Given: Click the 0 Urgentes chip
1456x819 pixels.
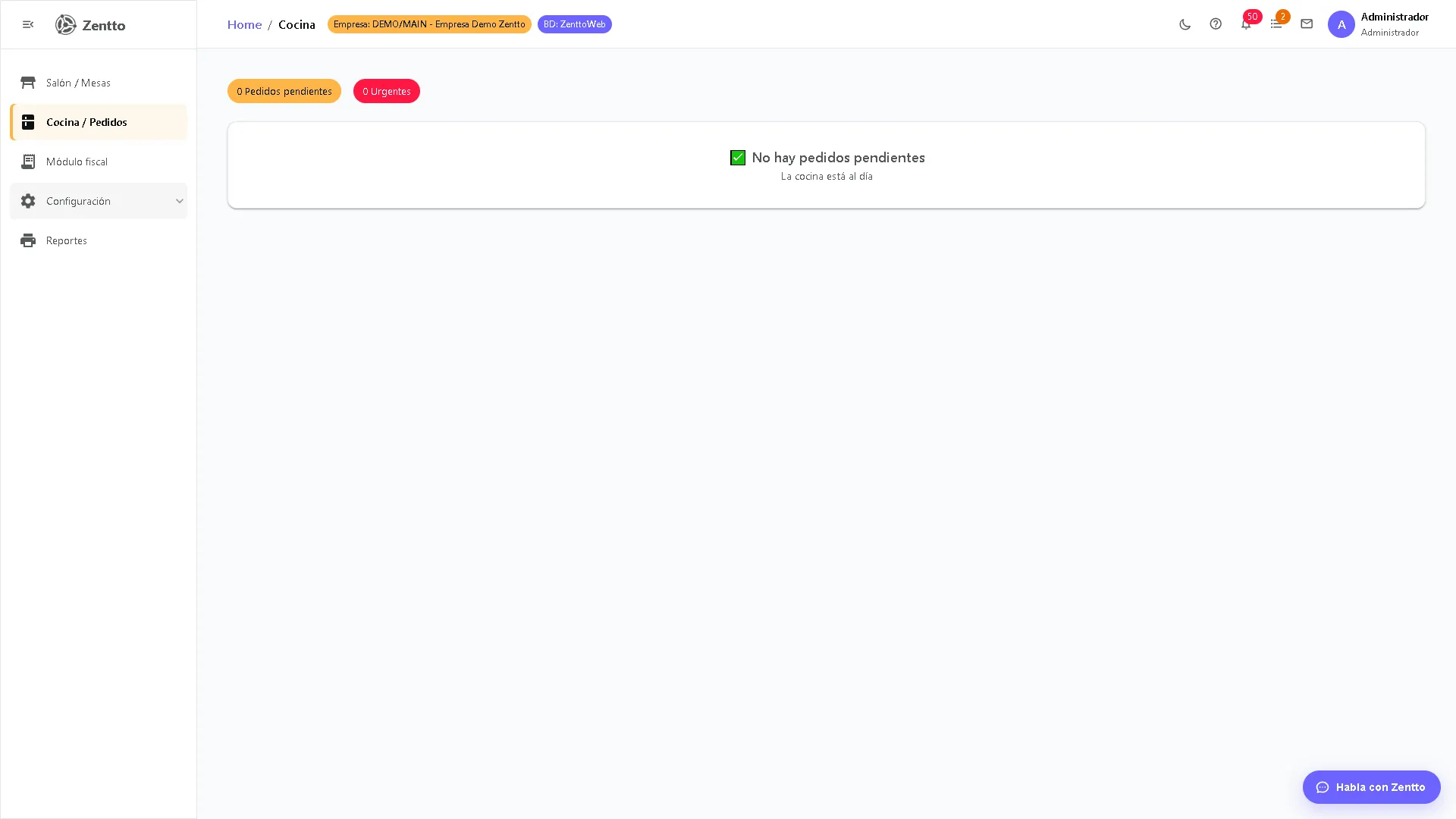Looking at the screenshot, I should pyautogui.click(x=387, y=91).
